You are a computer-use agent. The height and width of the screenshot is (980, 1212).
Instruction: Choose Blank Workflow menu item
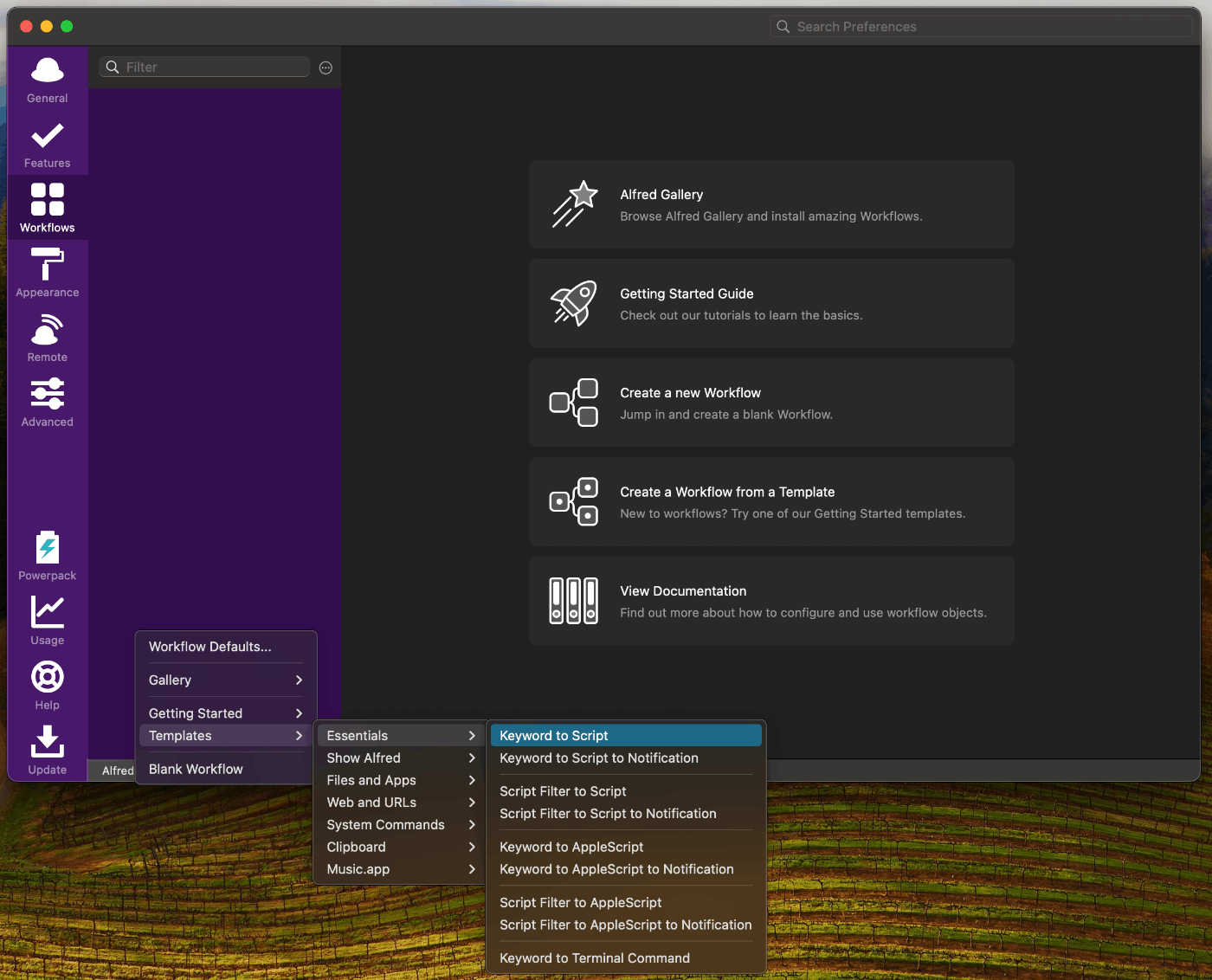(x=226, y=769)
